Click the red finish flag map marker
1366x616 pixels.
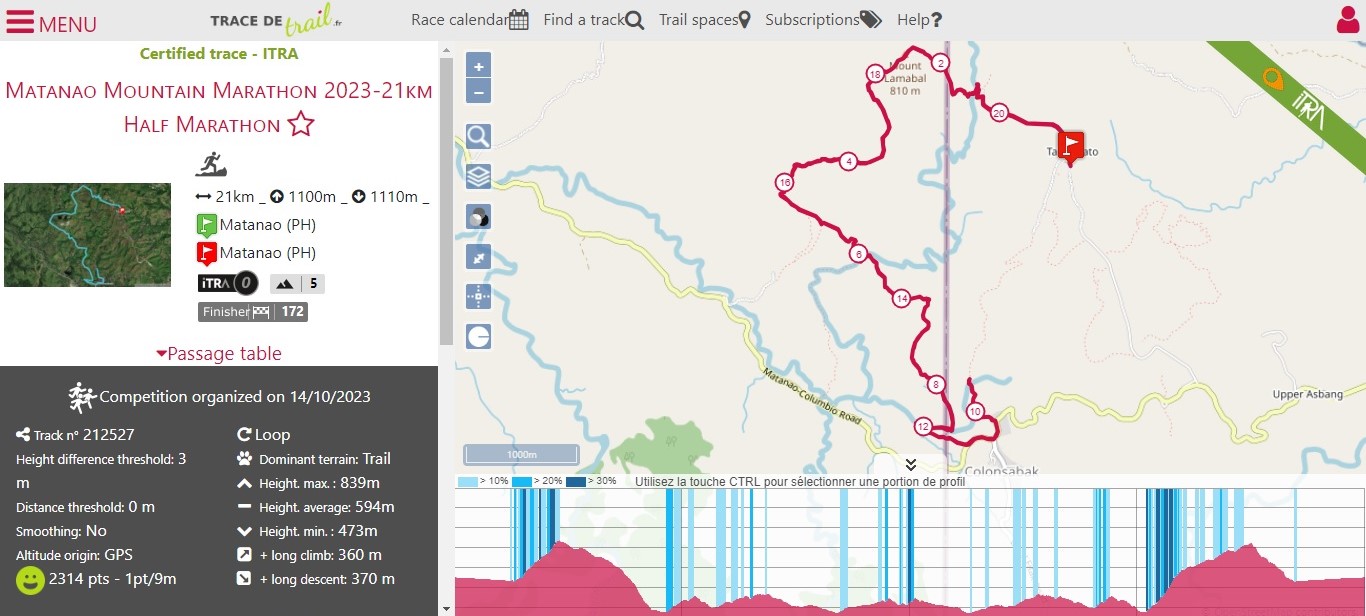[1071, 146]
